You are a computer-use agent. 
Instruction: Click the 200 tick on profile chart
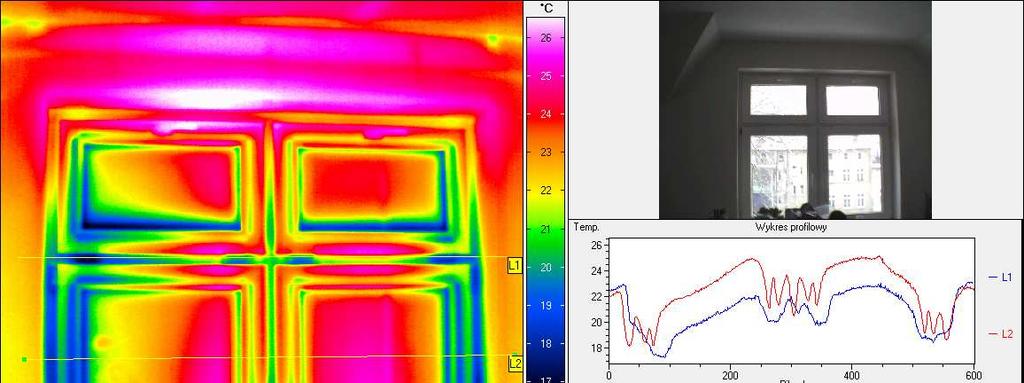[730, 375]
